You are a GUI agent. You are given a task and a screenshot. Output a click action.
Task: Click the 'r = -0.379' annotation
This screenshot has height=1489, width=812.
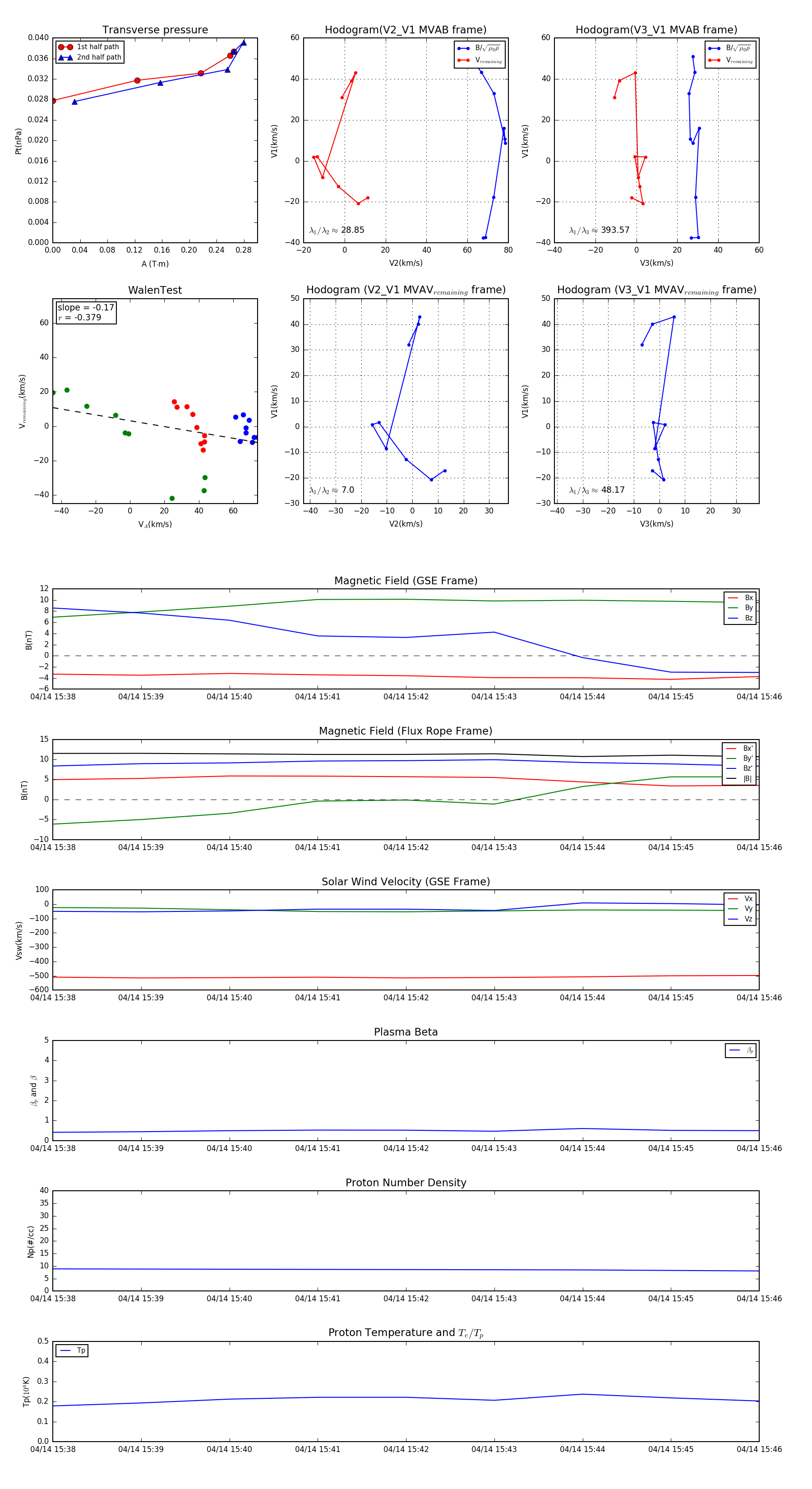click(x=80, y=317)
